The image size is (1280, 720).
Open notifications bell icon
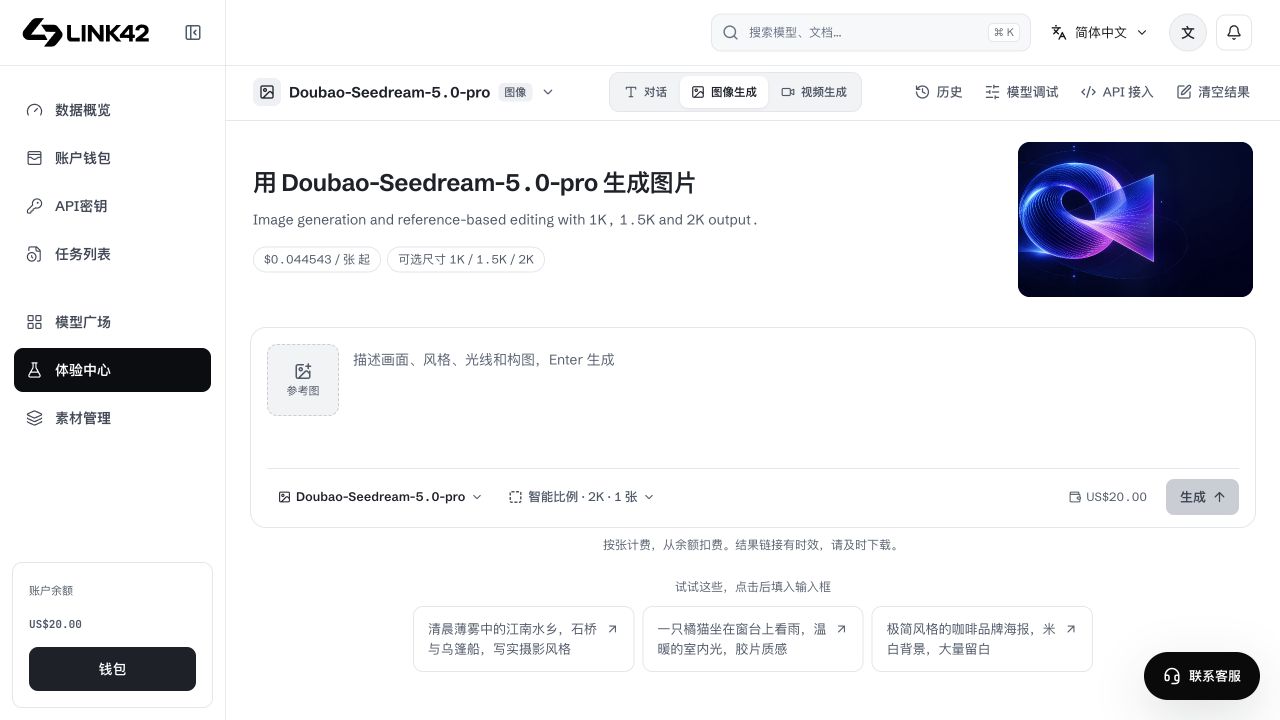click(x=1234, y=32)
